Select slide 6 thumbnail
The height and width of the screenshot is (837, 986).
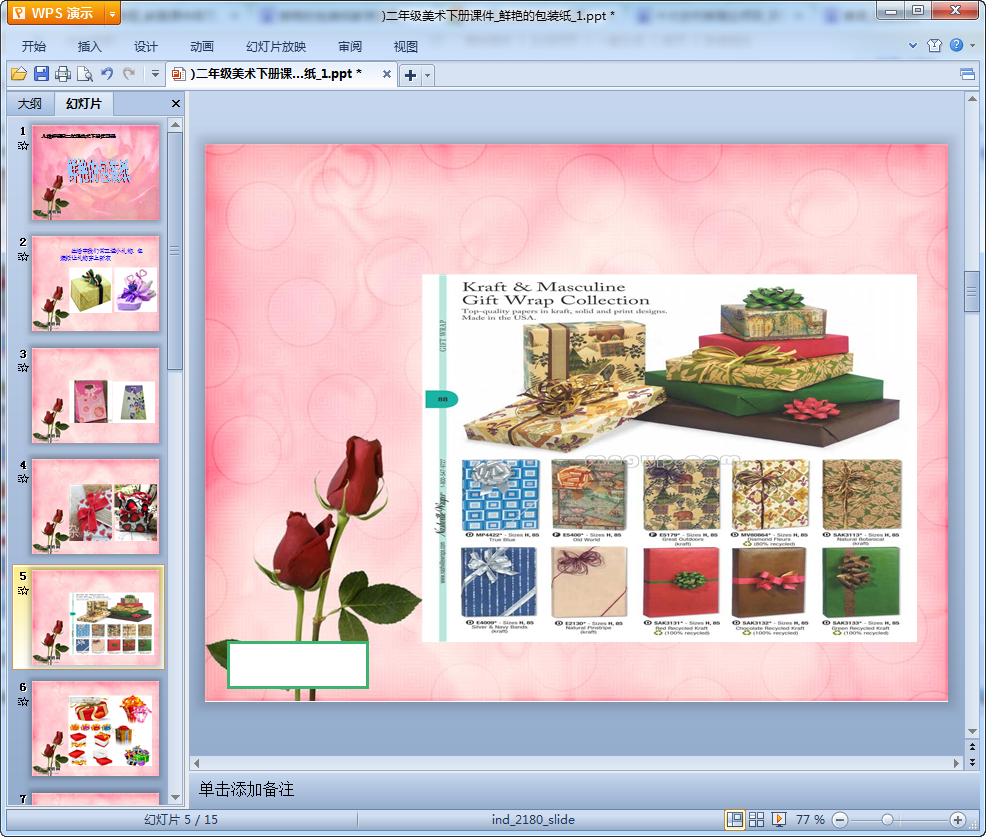(x=96, y=729)
